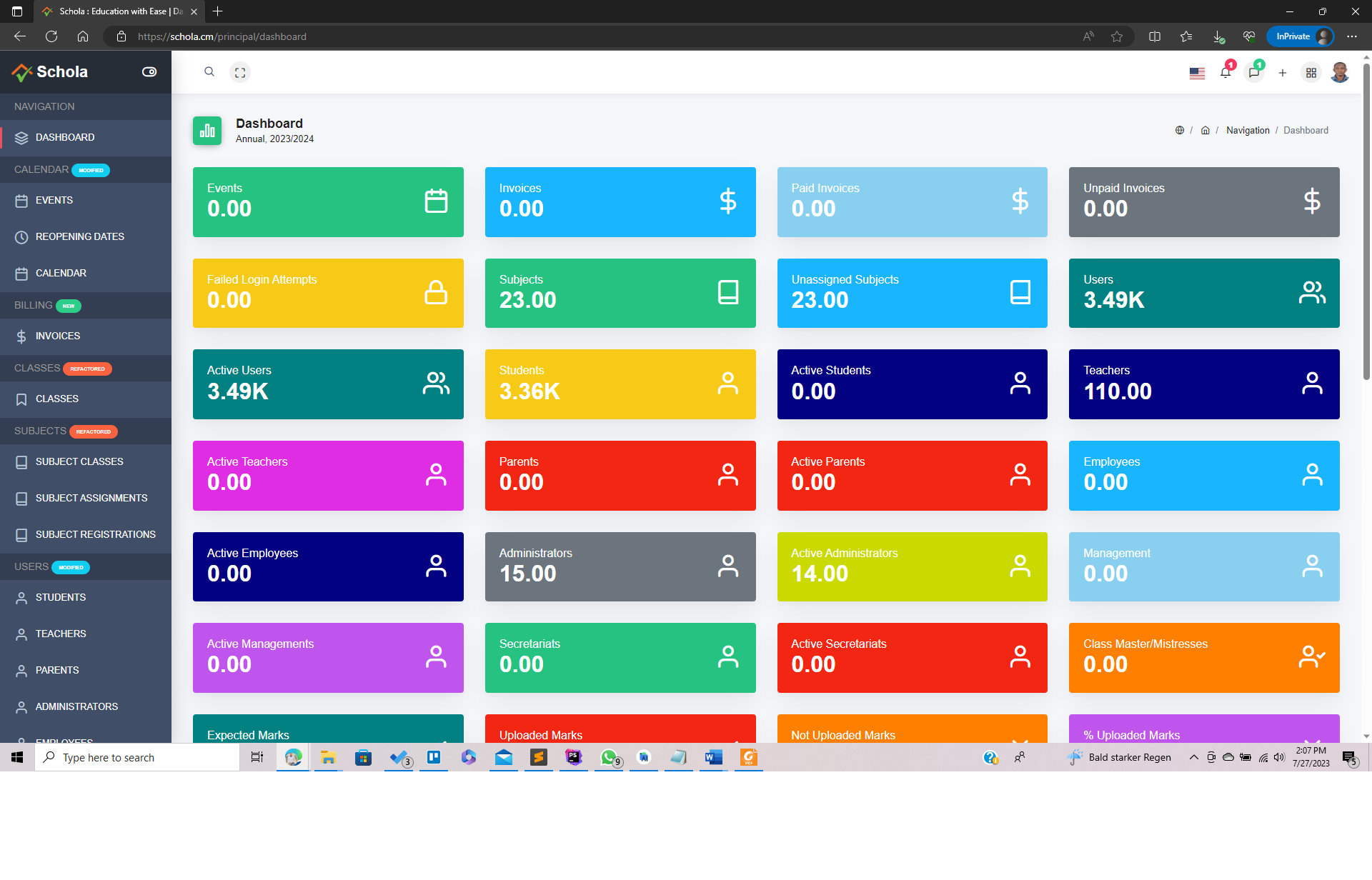The height and width of the screenshot is (880, 1372).
Task: Open the search icon in the top bar
Action: tap(209, 71)
